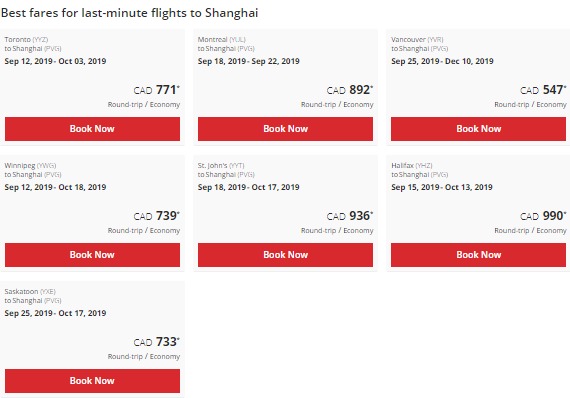Click the Saskatoon (YXE) origin label
This screenshot has width=570, height=398.
coord(30,292)
